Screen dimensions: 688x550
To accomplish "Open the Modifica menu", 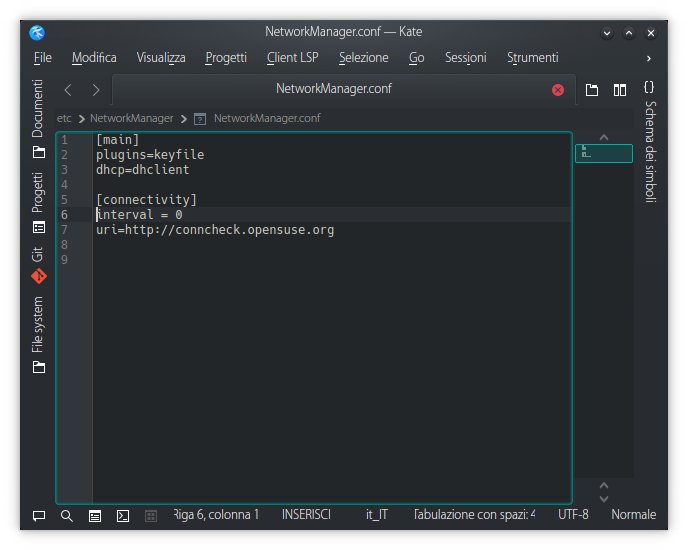I will click(94, 58).
